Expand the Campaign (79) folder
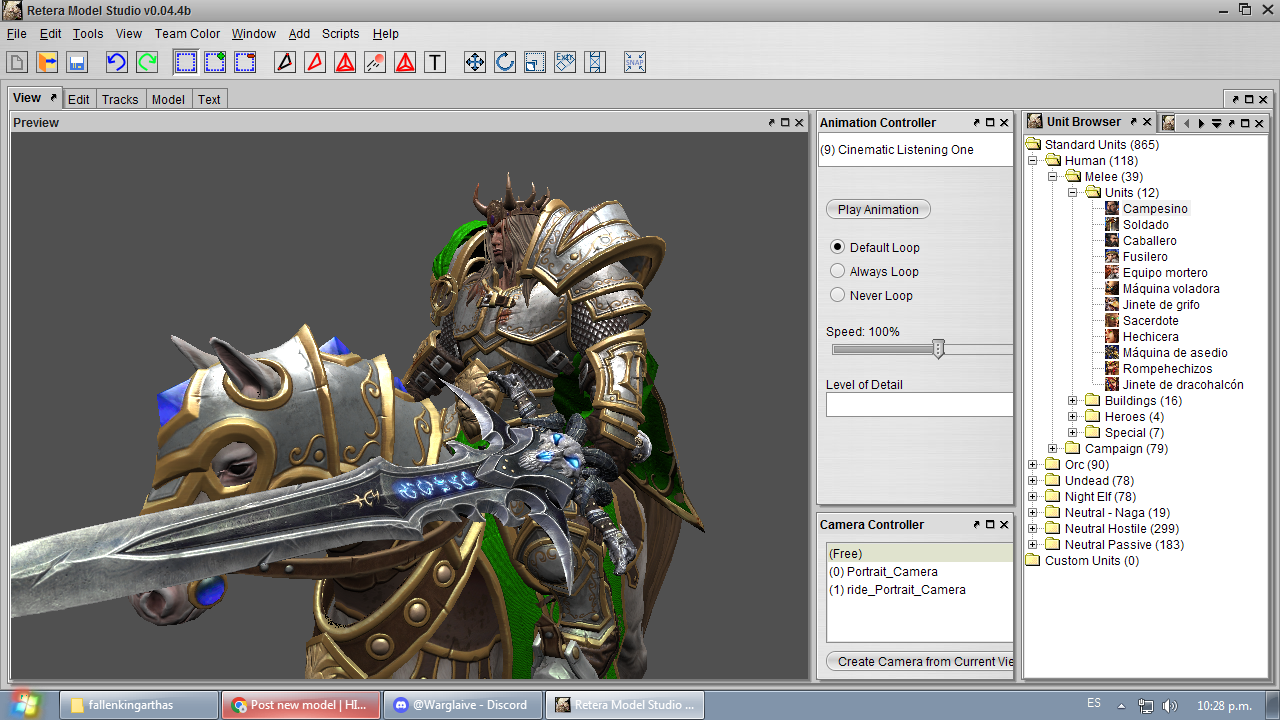The image size is (1280, 720). (x=1054, y=449)
